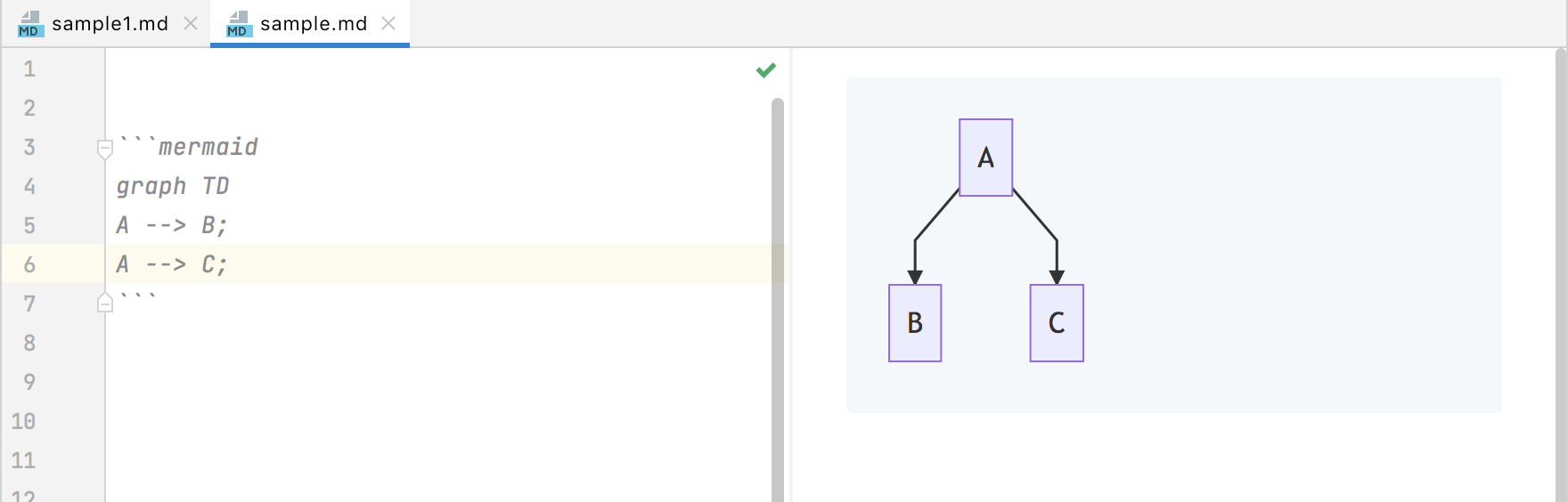The image size is (1568, 502).
Task: Click the '```mermaid' opening fence text
Action: (x=188, y=147)
